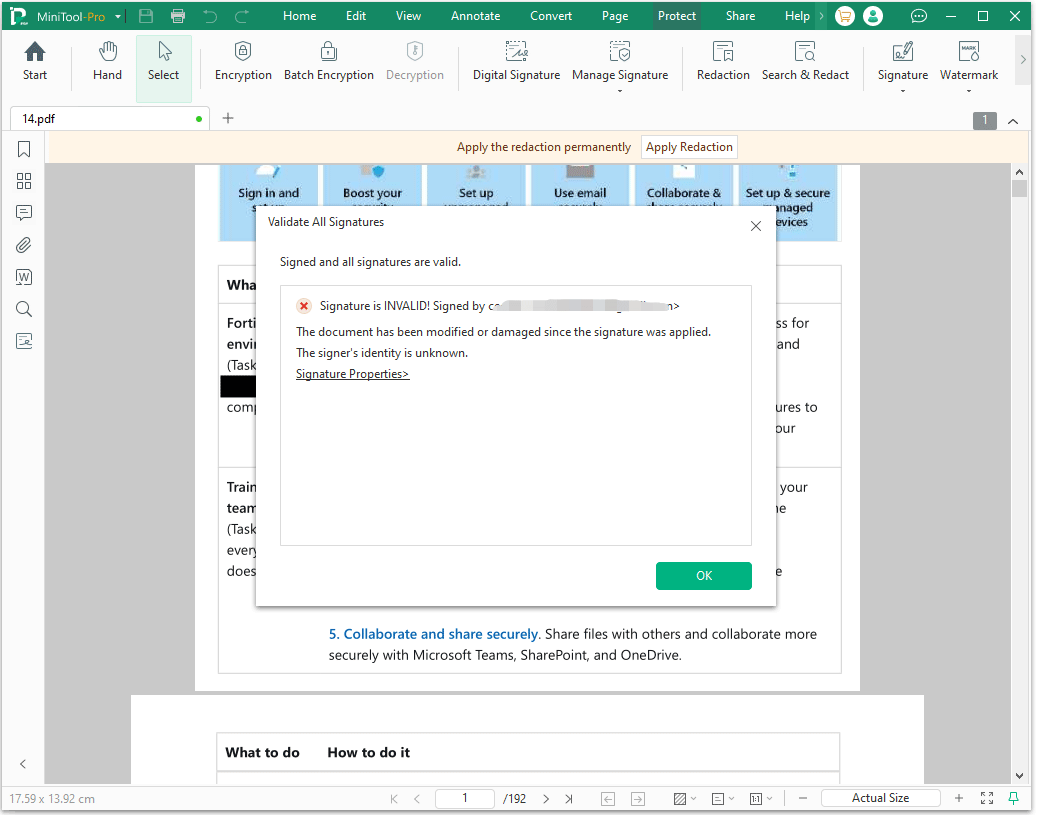Switch to the Annotate tab
The width and height of the screenshot is (1038, 815).
click(x=476, y=16)
